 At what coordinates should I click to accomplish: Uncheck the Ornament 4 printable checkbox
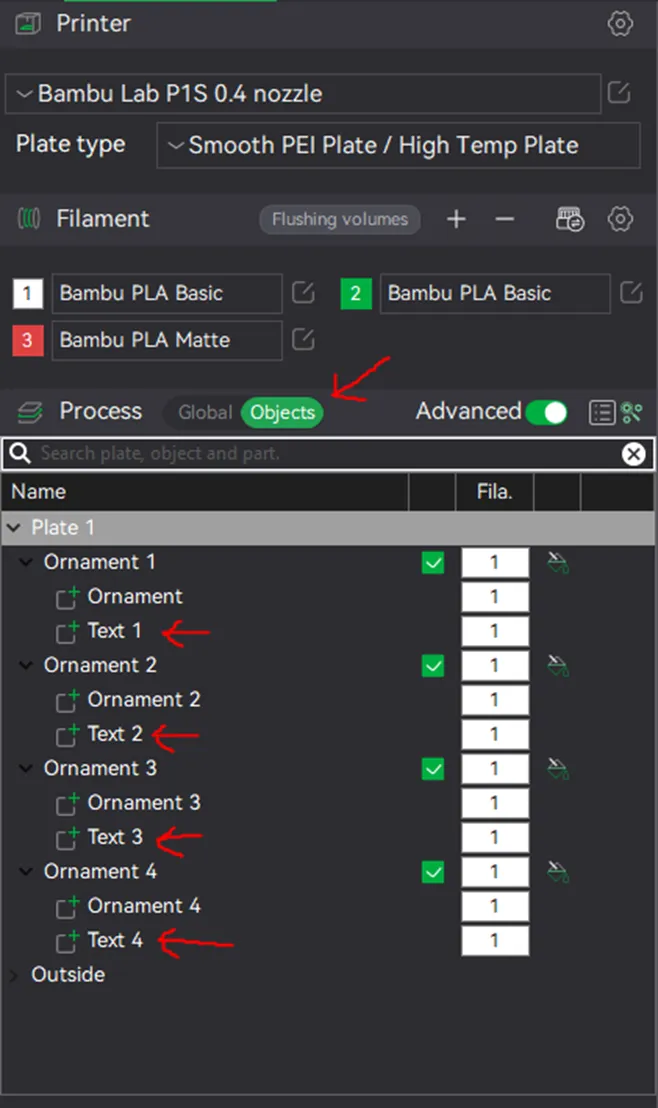click(433, 872)
